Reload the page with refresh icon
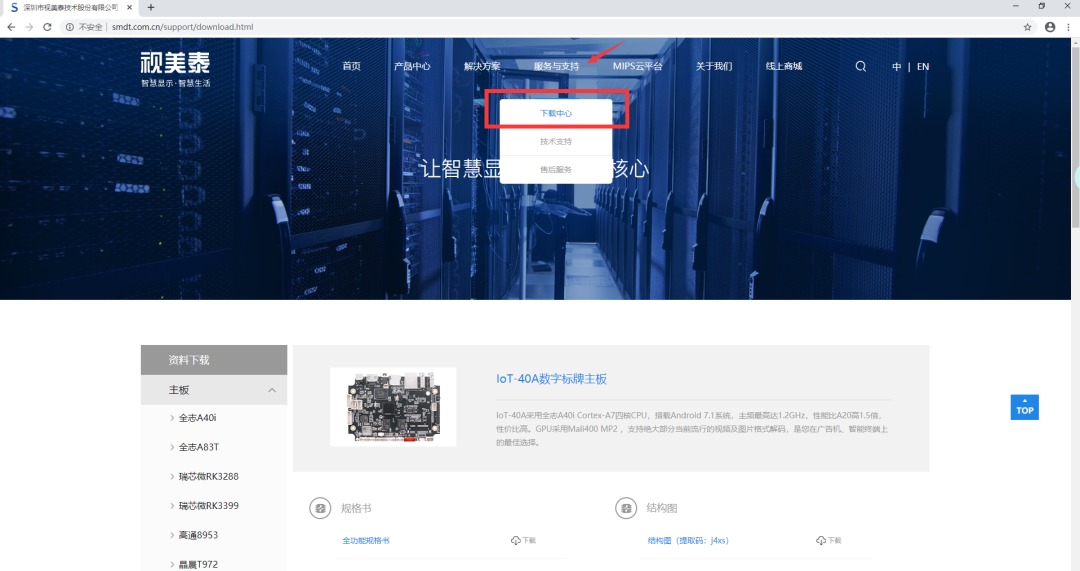The width and height of the screenshot is (1080, 571). [47, 27]
